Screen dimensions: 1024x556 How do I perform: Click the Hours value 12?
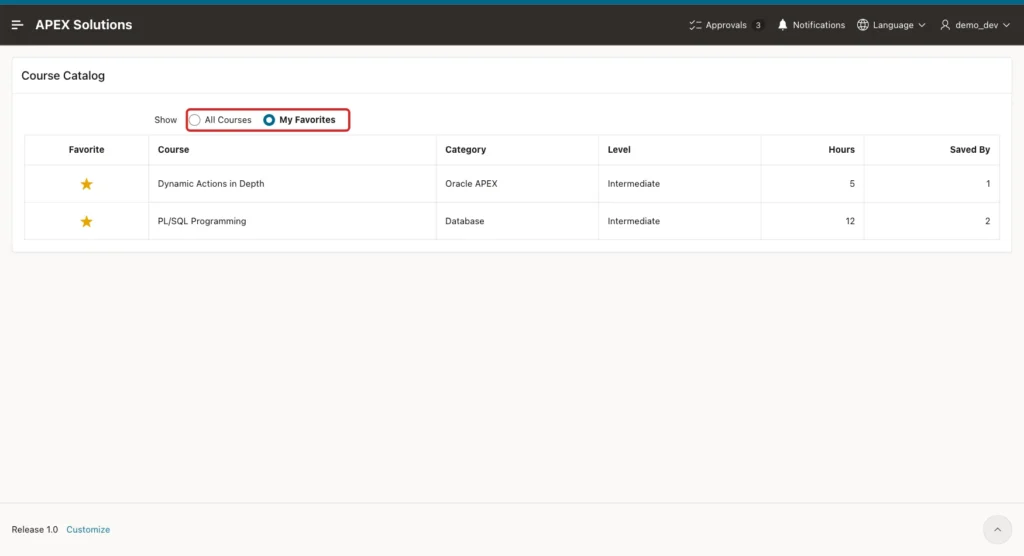pos(850,221)
